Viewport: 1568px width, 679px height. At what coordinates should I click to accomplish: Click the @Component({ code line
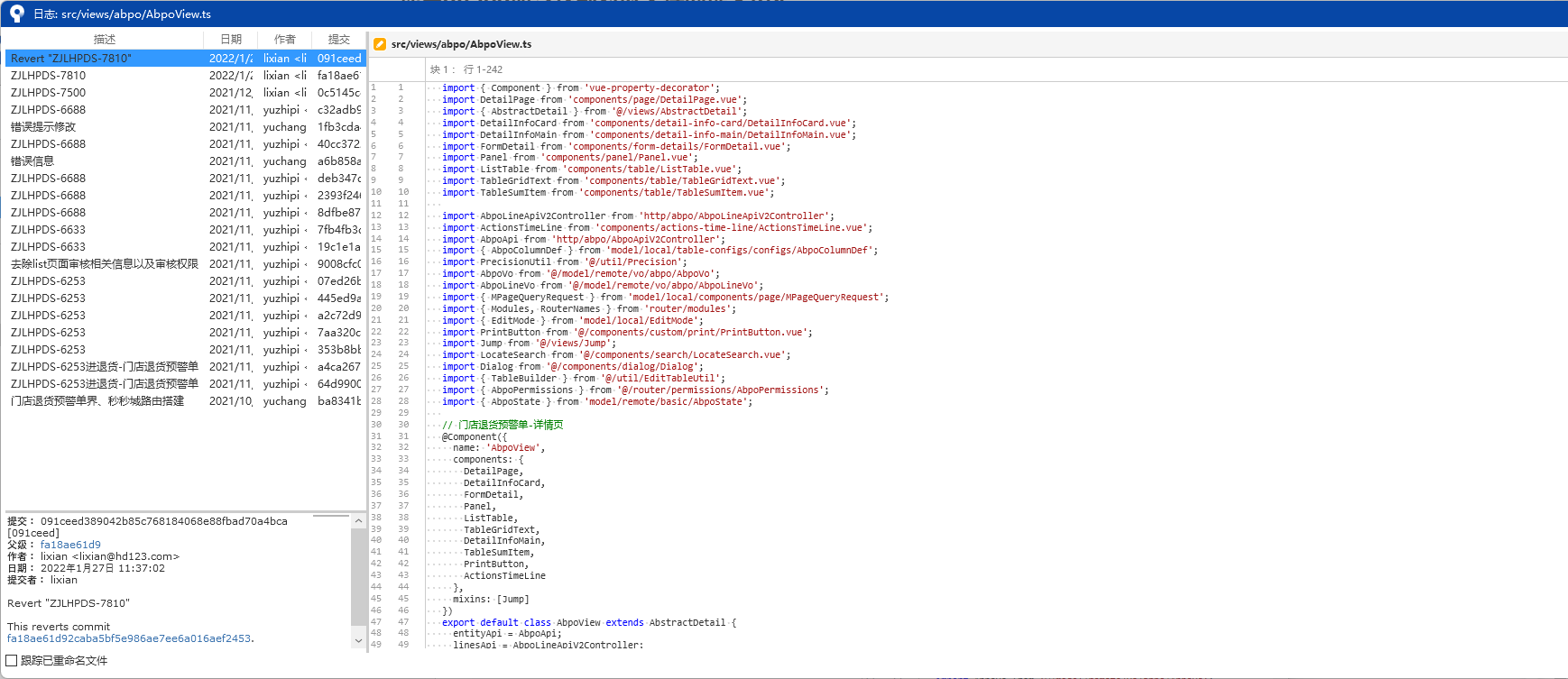click(475, 436)
